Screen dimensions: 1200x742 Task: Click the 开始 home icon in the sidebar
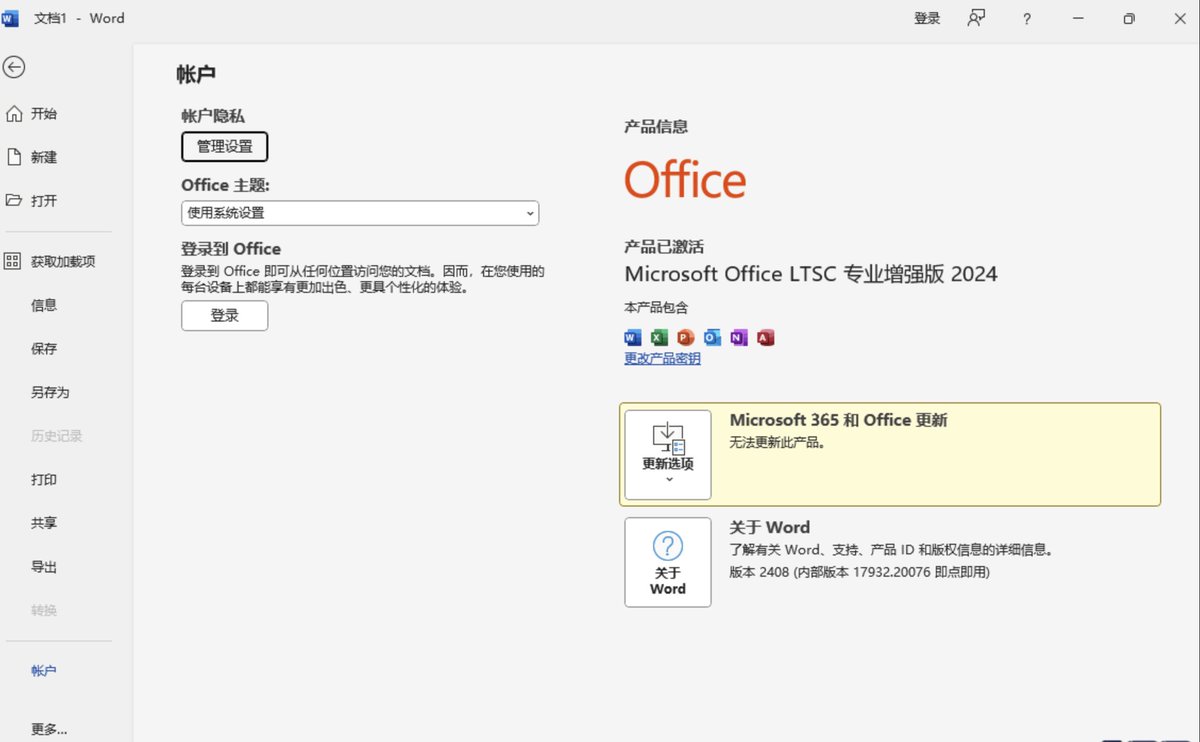tap(14, 114)
